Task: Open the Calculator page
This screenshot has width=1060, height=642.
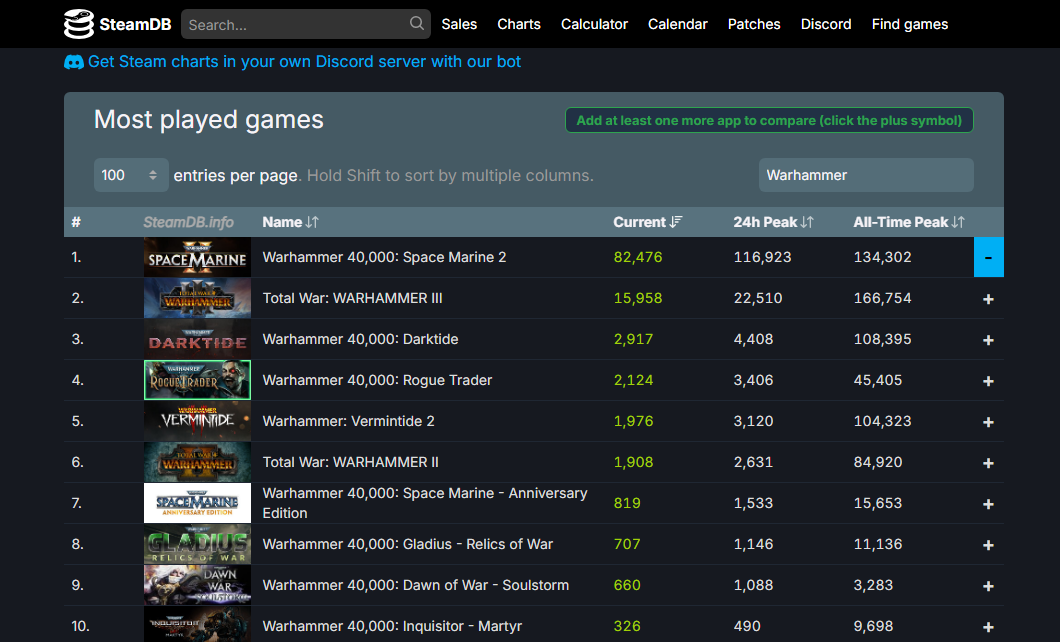Action: [x=594, y=24]
